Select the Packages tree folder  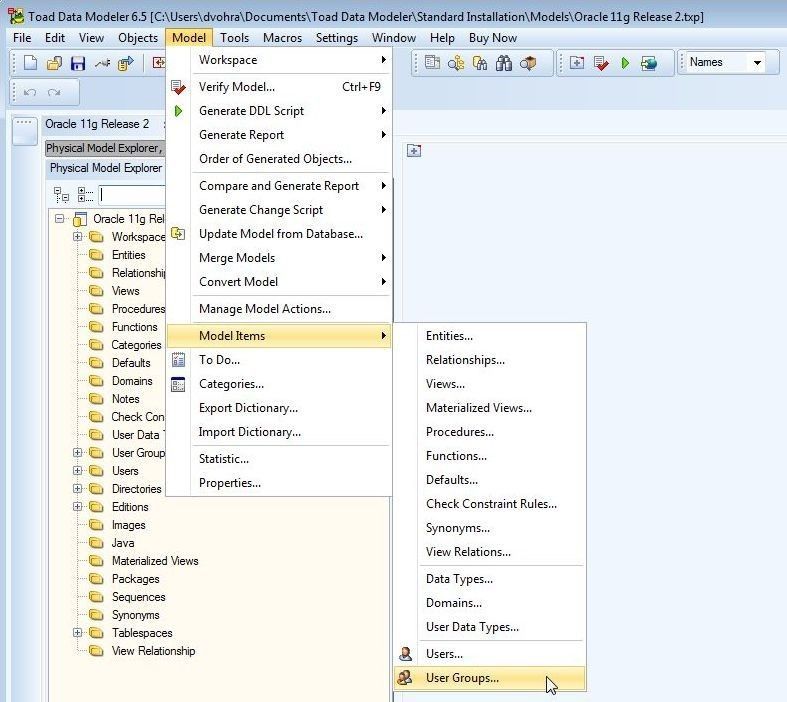136,579
